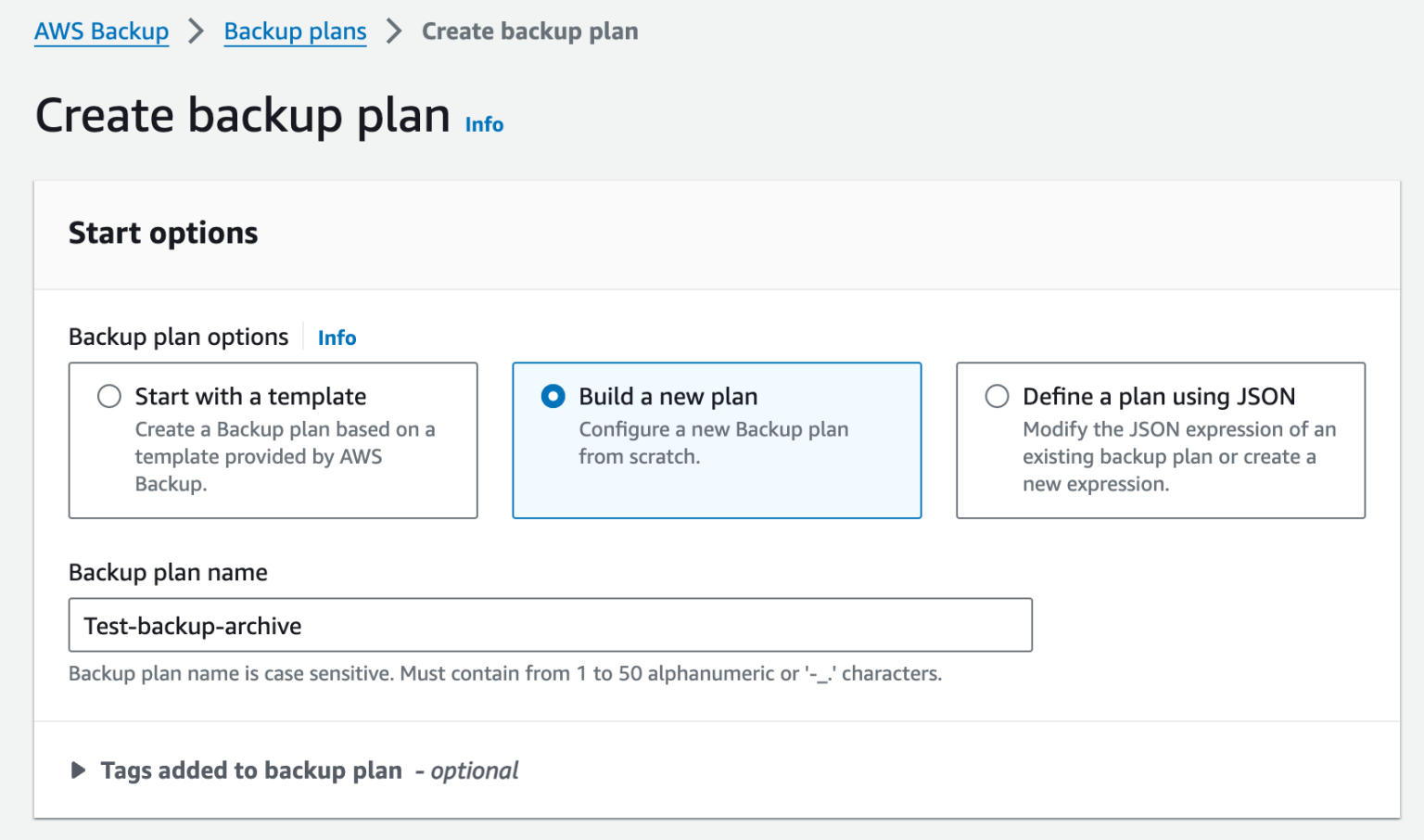The height and width of the screenshot is (840, 1424).
Task: Choose "Define a plan using JSON"
Action: [x=997, y=396]
